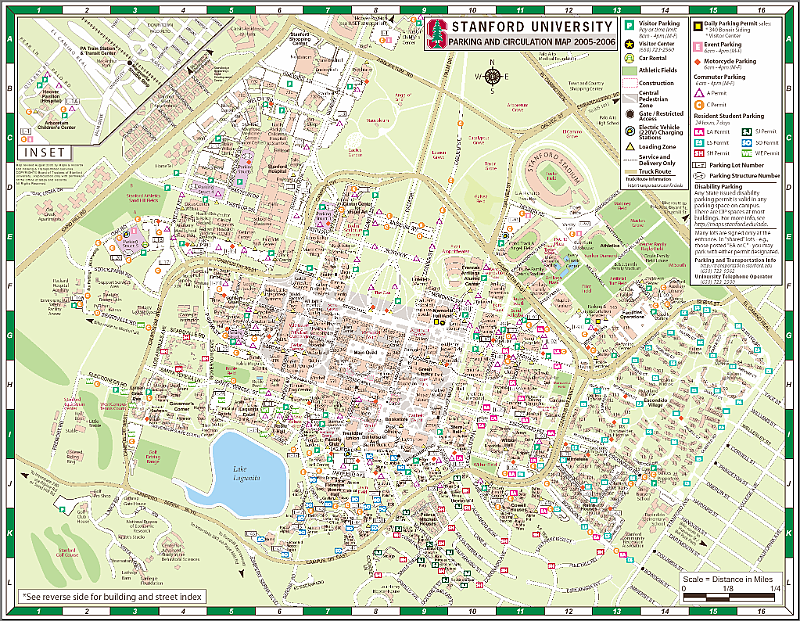
Task: Click the Electric Vehicle Charging Stations legend icon
Action: coord(630,131)
